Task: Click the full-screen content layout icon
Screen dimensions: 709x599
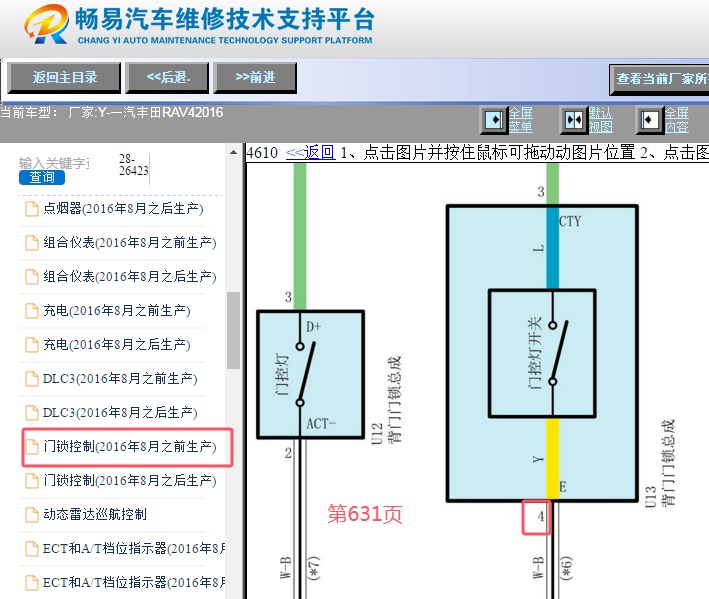Action: tap(649, 120)
